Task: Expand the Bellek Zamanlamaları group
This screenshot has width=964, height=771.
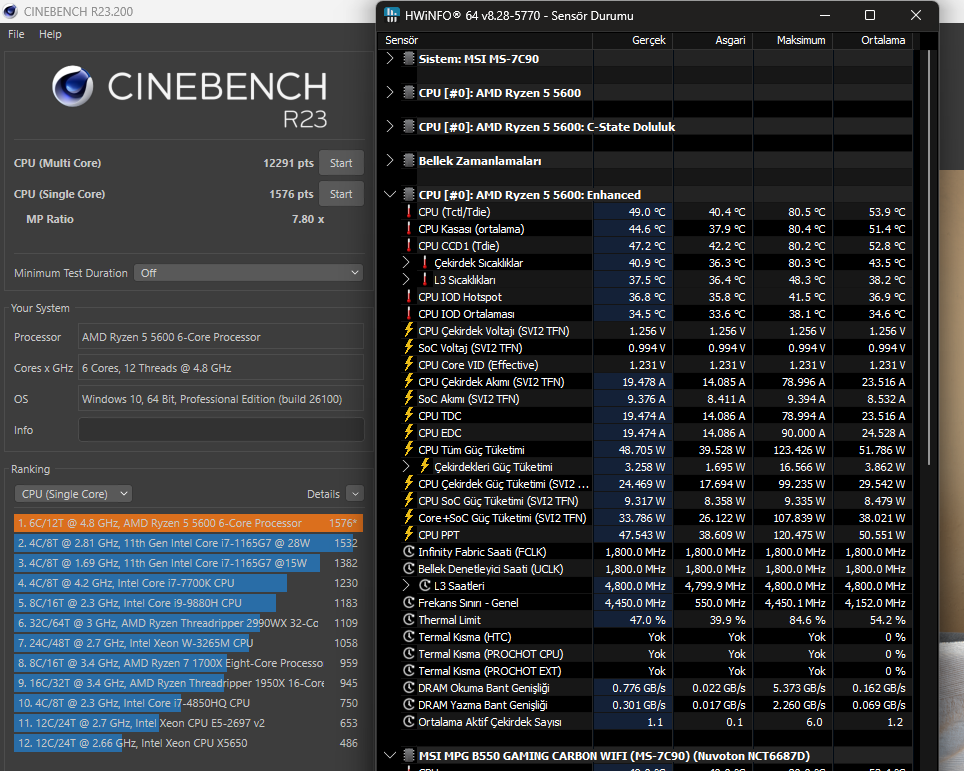Action: pyautogui.click(x=389, y=160)
